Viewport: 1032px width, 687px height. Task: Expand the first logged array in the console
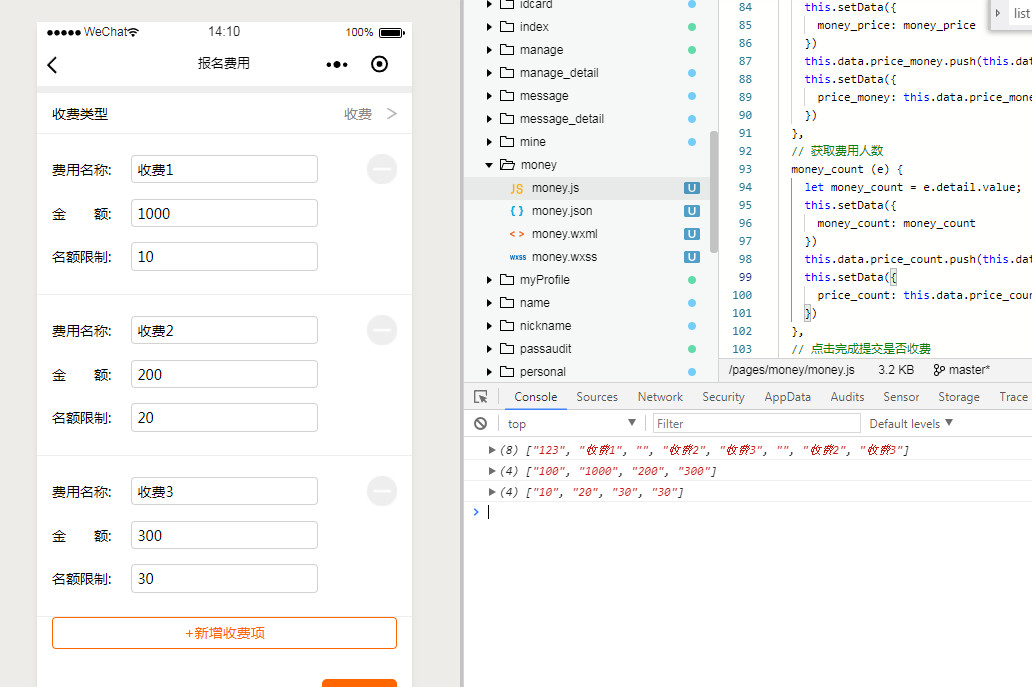492,450
